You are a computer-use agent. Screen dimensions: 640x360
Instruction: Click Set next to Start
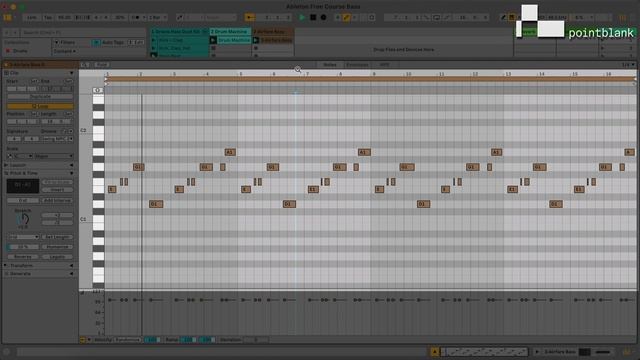click(34, 81)
